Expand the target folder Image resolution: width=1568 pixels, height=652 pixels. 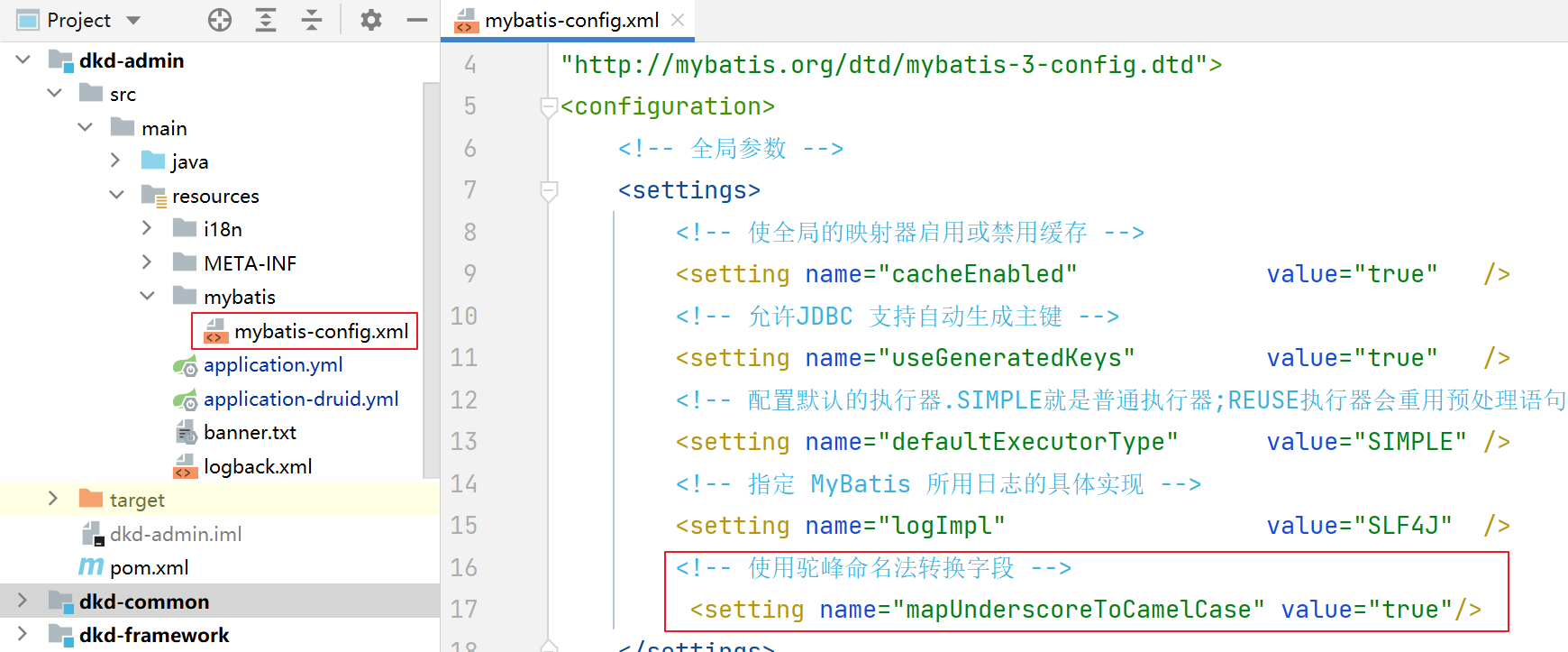coord(52,499)
